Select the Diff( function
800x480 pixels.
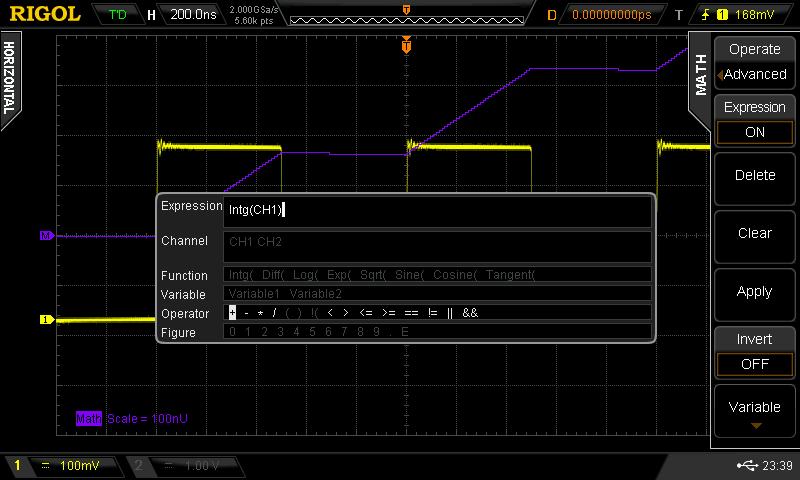[x=273, y=275]
